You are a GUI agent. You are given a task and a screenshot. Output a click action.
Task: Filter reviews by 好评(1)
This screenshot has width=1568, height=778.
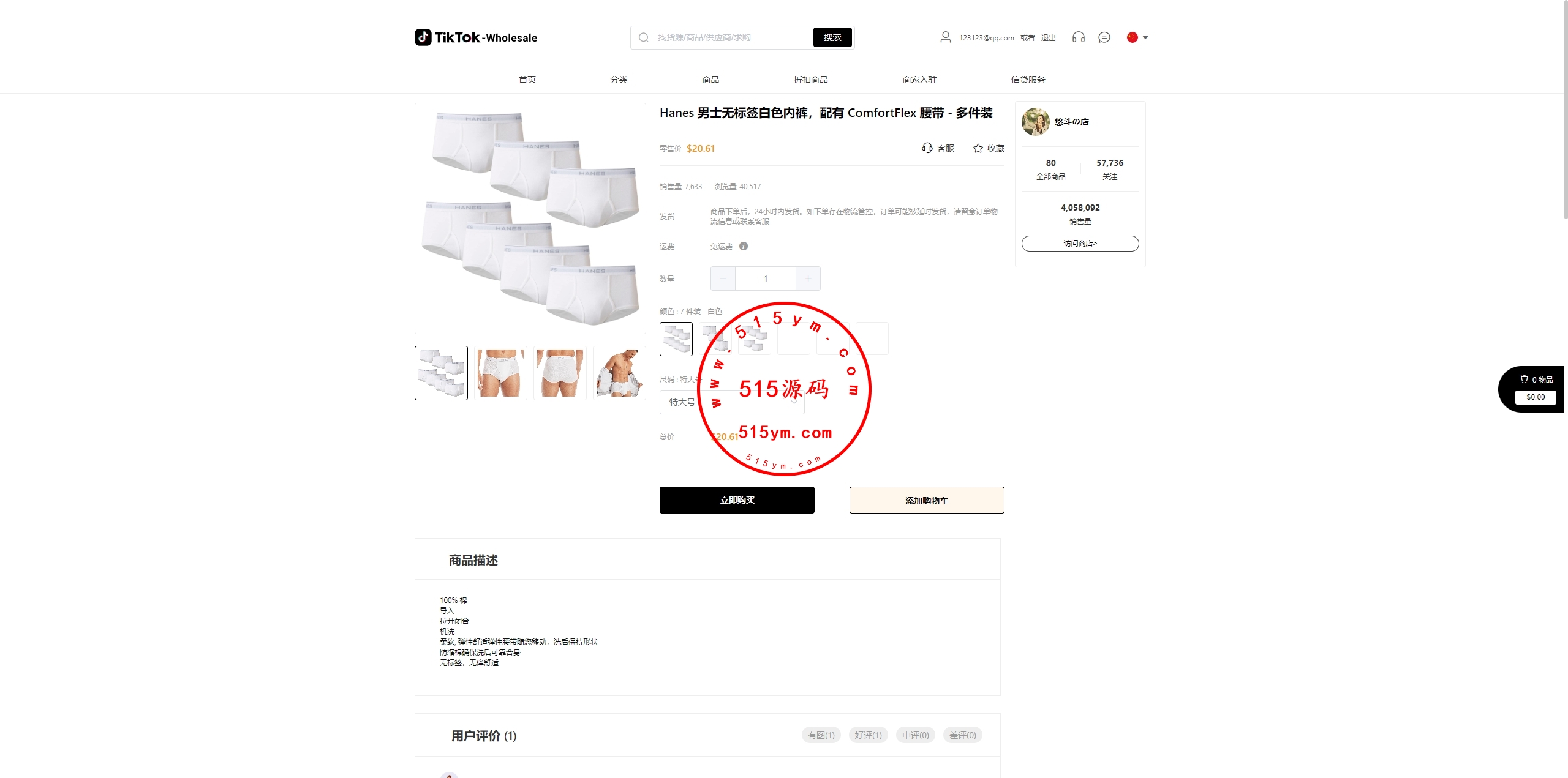click(868, 735)
